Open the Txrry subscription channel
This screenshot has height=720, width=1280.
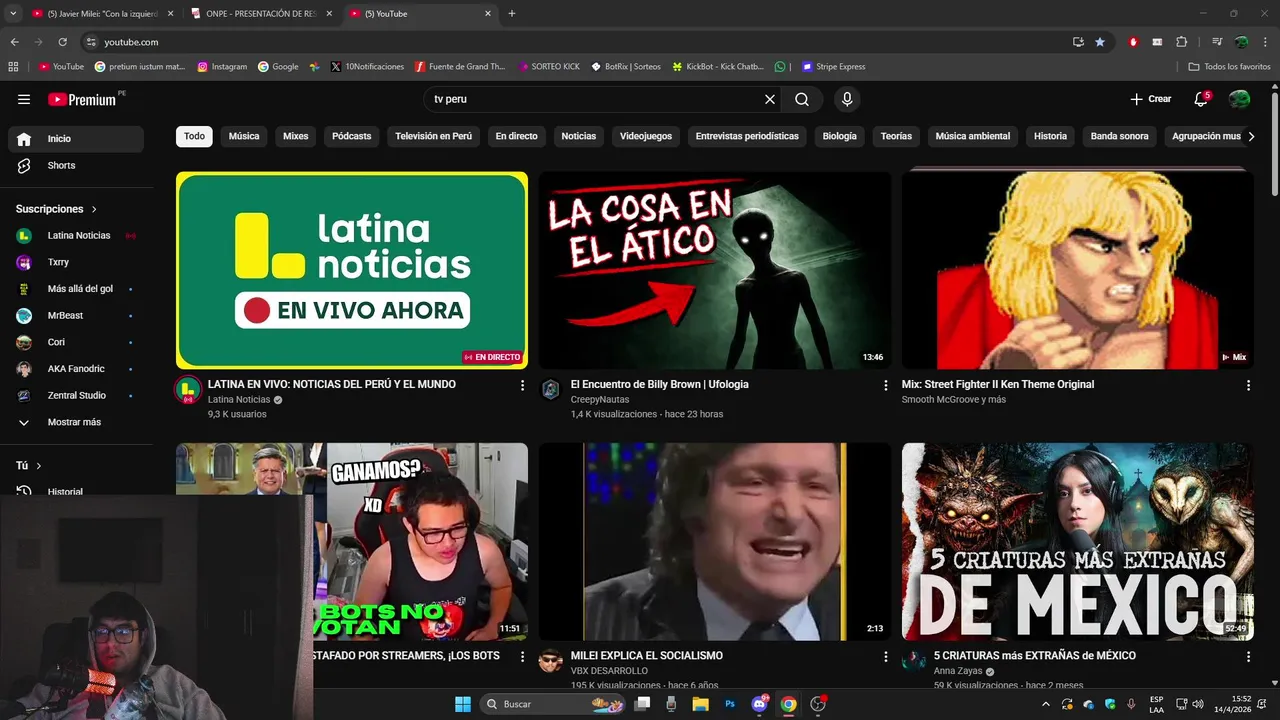click(x=76, y=262)
